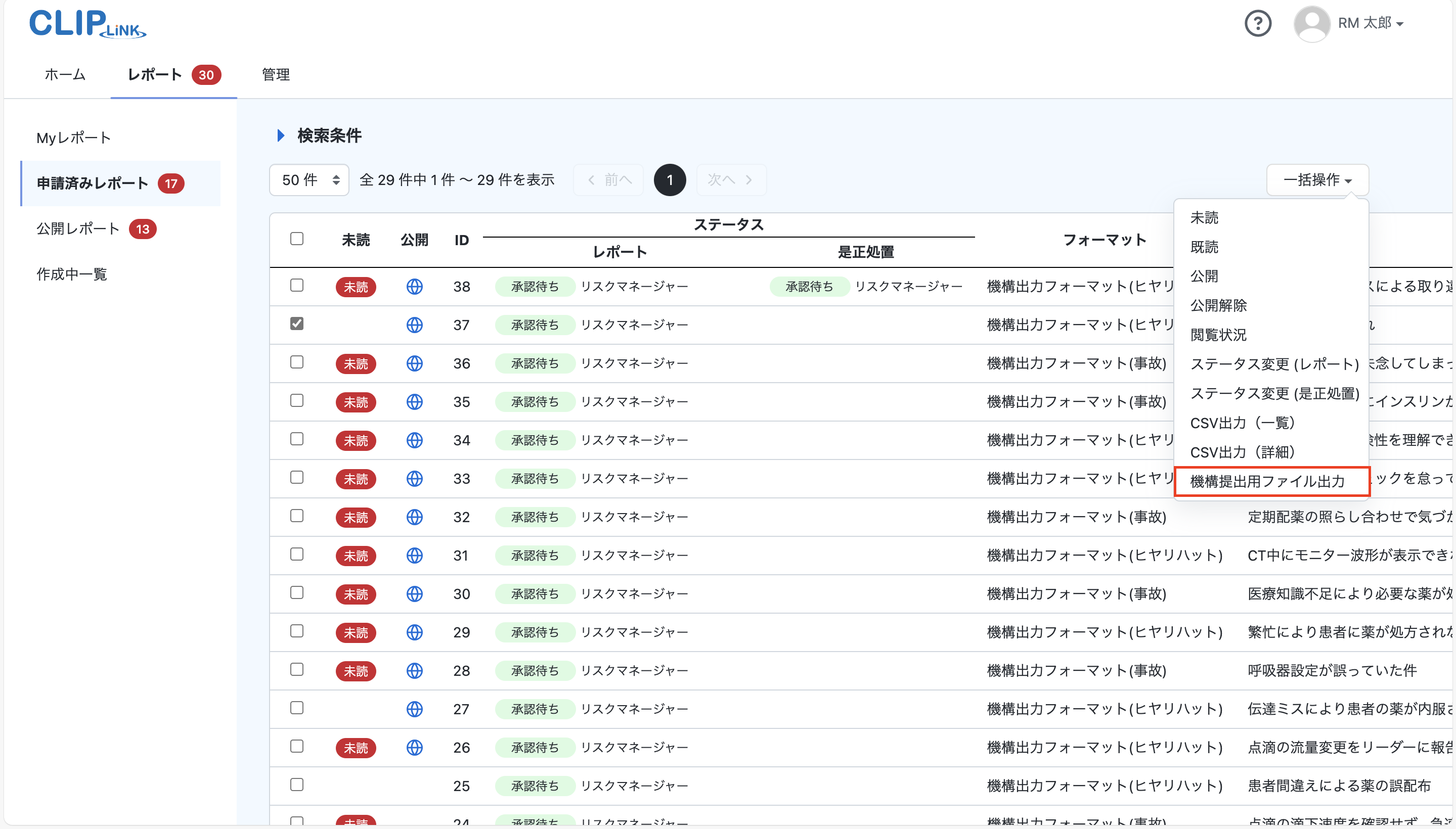Screen dimensions: 1456x829
Task: Click the globe publish icon on report 38
Action: point(415,287)
